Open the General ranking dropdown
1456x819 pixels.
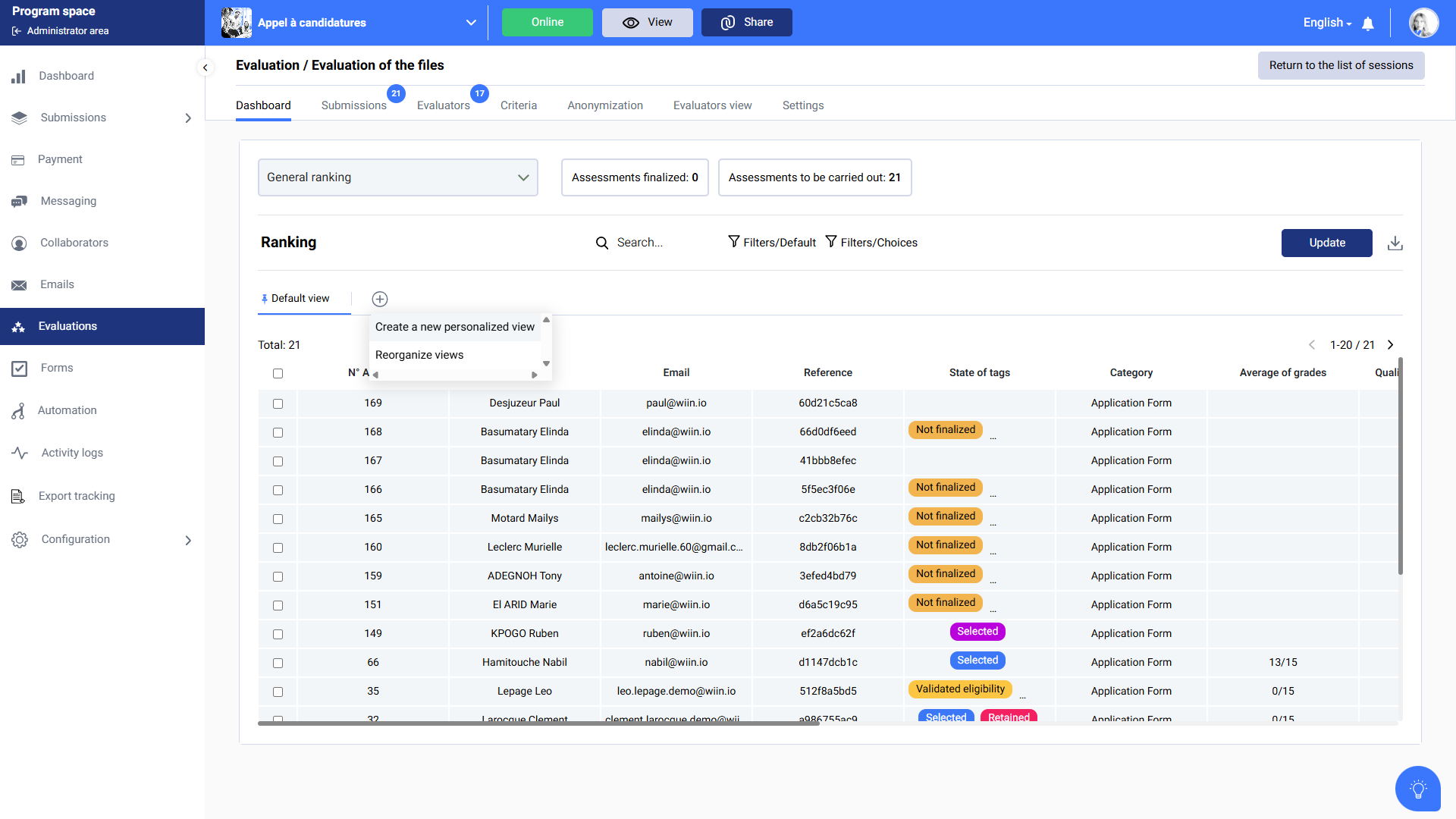397,177
